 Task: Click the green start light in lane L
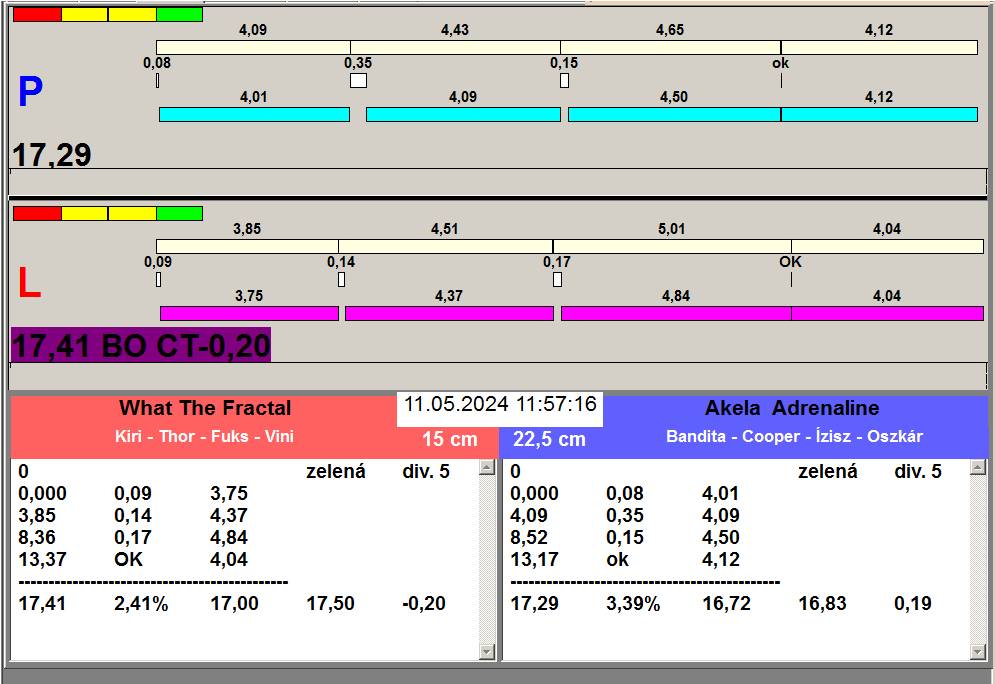(180, 213)
